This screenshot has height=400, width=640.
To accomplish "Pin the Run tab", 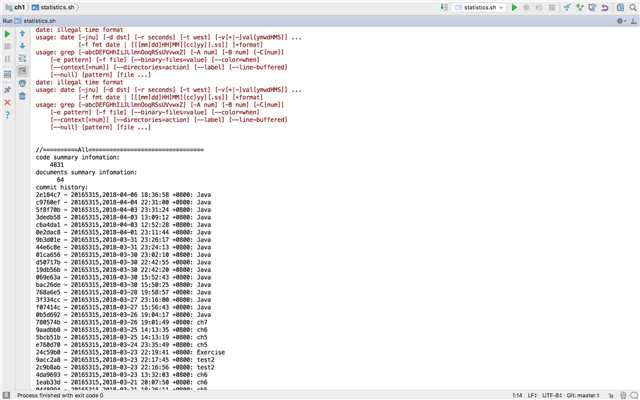I will coord(7,89).
